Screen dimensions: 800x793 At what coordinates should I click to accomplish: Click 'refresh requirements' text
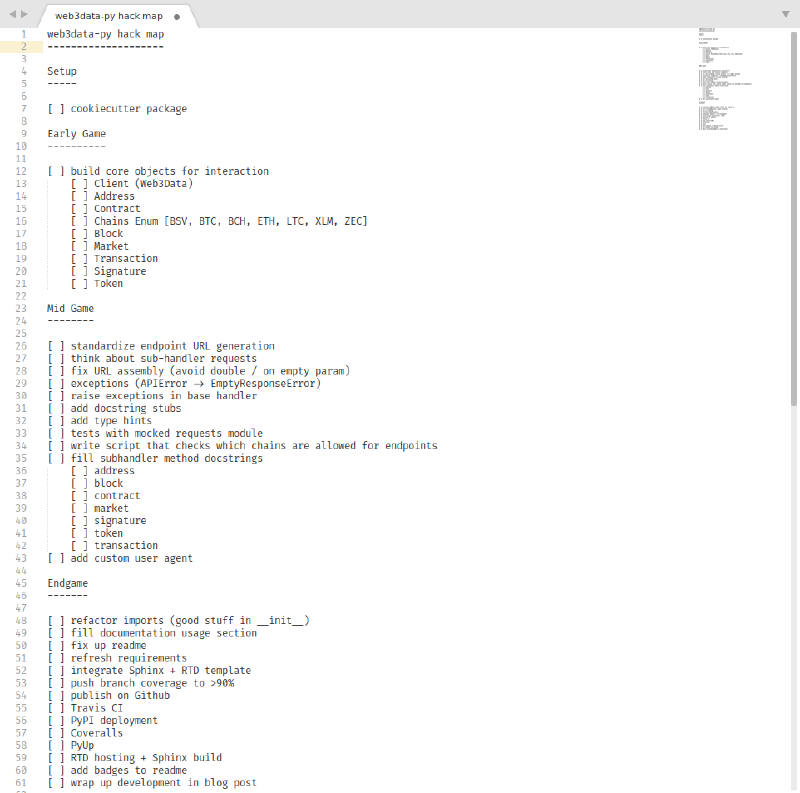(x=129, y=658)
